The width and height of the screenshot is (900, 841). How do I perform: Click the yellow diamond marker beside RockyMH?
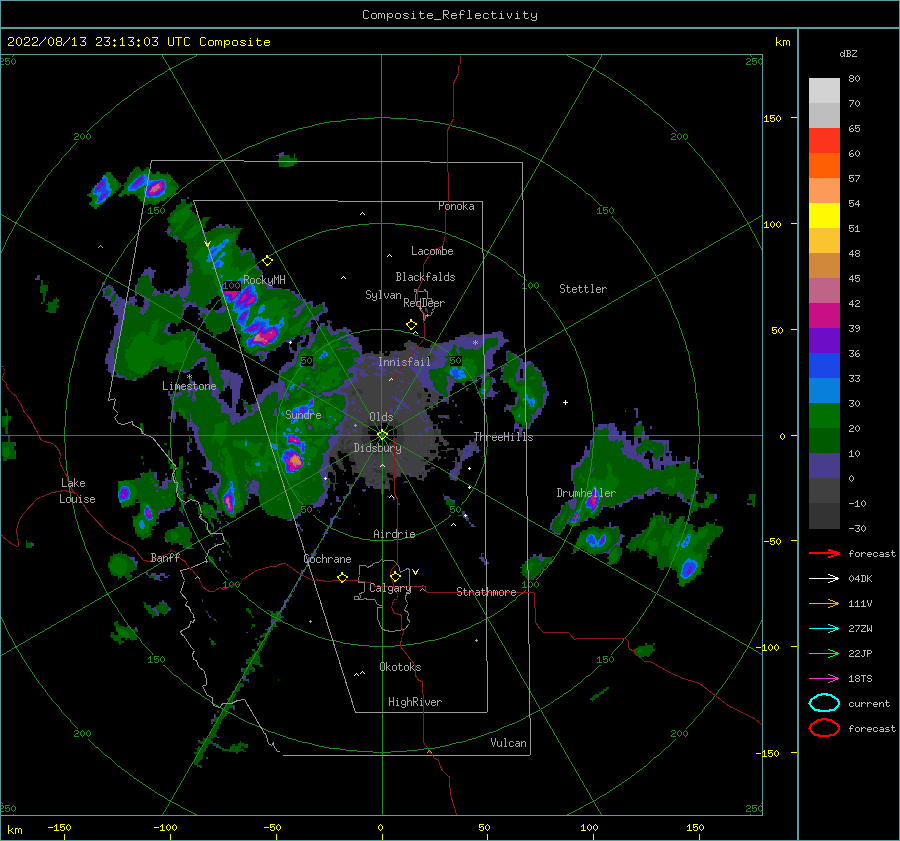pos(267,261)
